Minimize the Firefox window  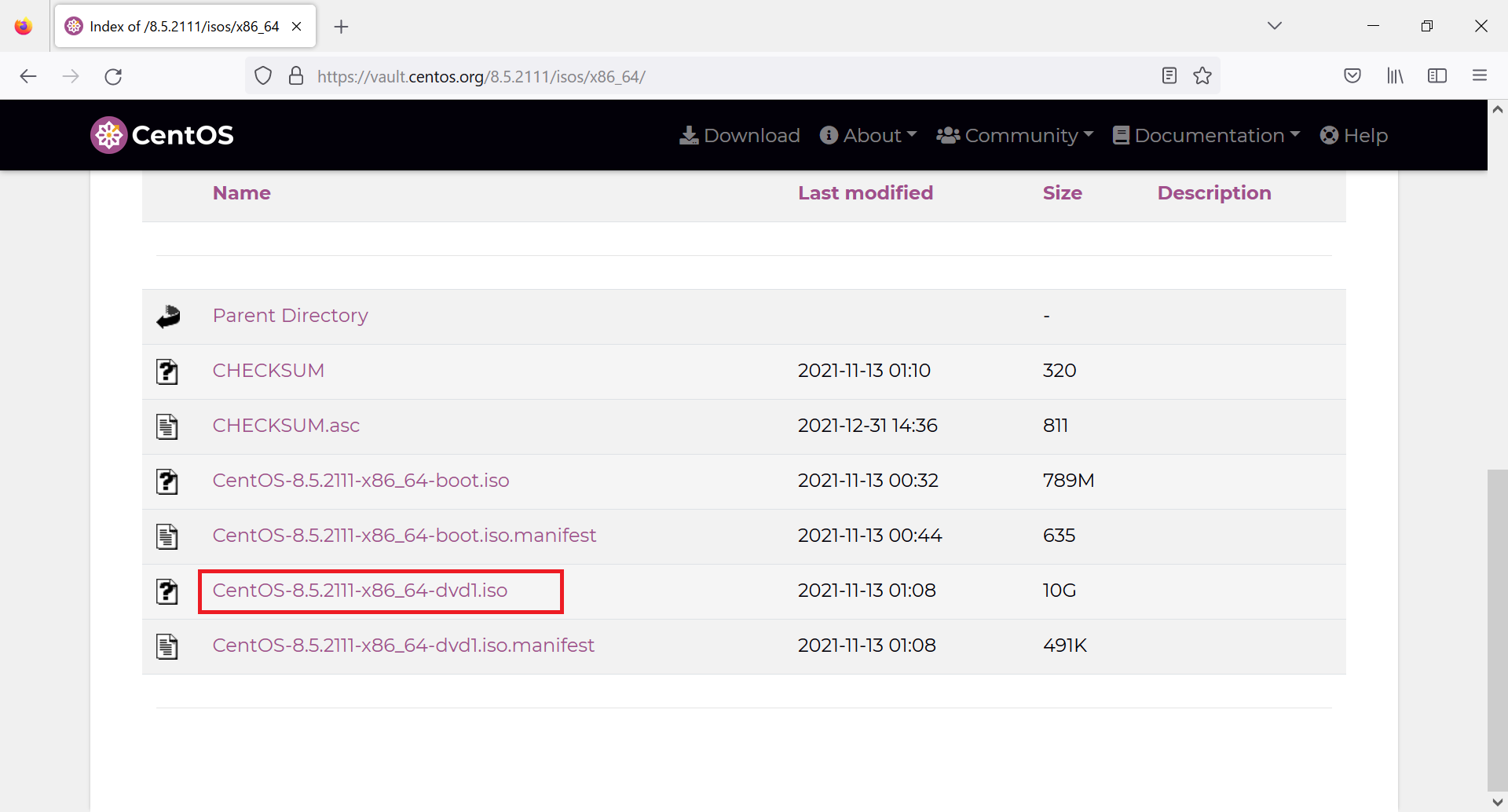point(1373,26)
